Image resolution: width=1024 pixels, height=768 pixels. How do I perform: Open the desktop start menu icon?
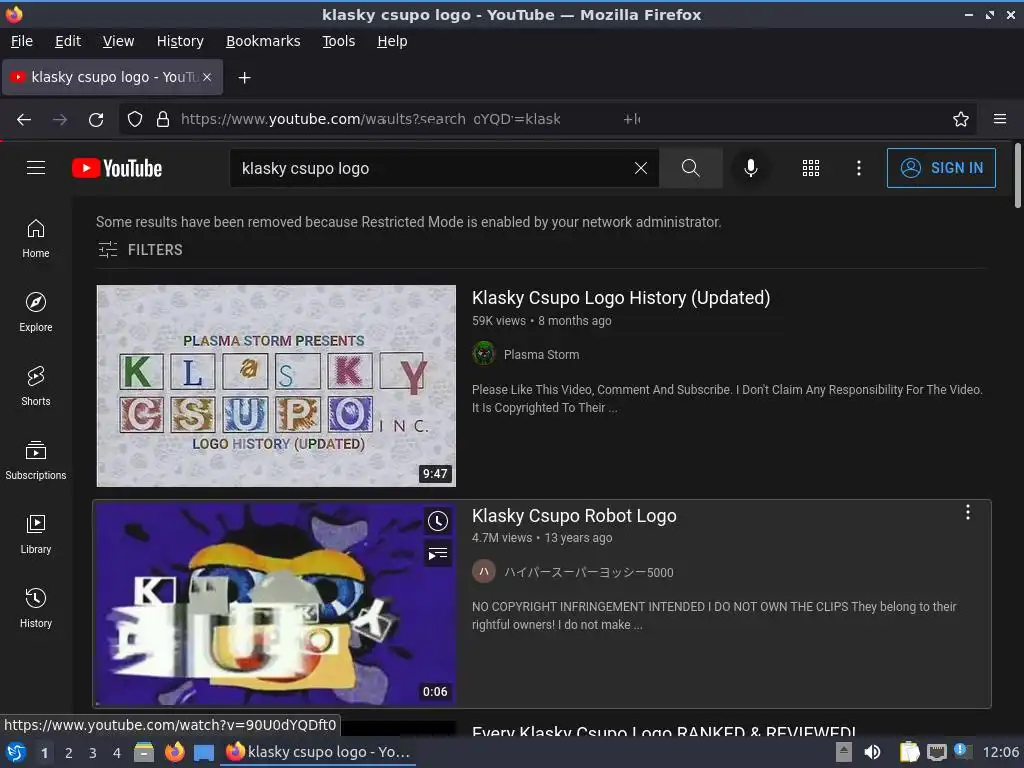click(16, 752)
